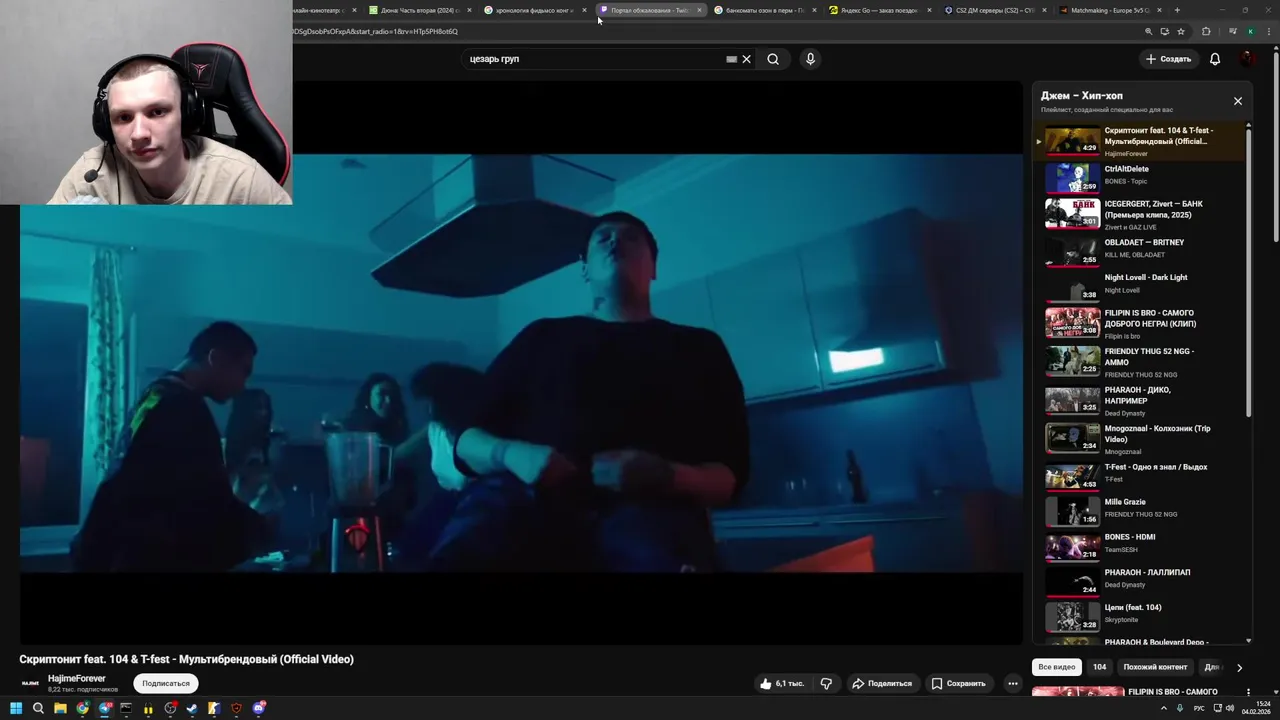Play Mille Grazie in playlist
Image resolution: width=1280 pixels, height=720 pixels.
click(x=1140, y=510)
